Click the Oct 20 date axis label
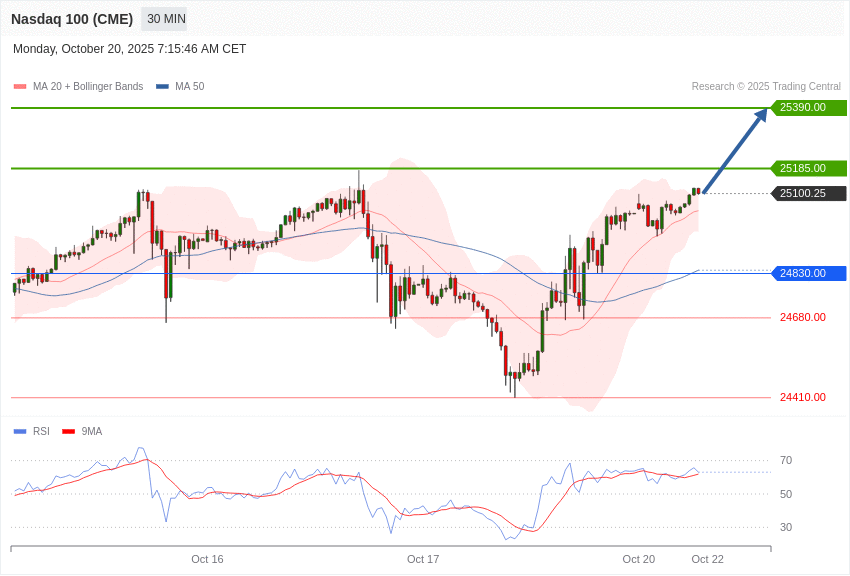This screenshot has height=576, width=850. pos(639,559)
